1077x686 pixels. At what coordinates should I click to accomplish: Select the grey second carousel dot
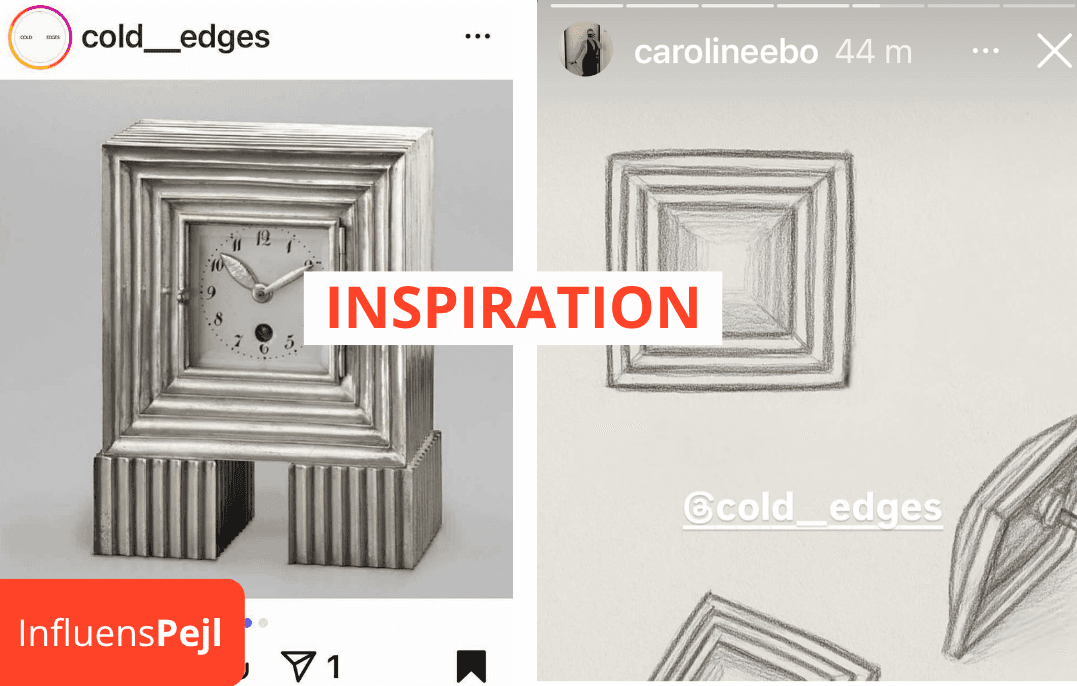click(x=263, y=623)
